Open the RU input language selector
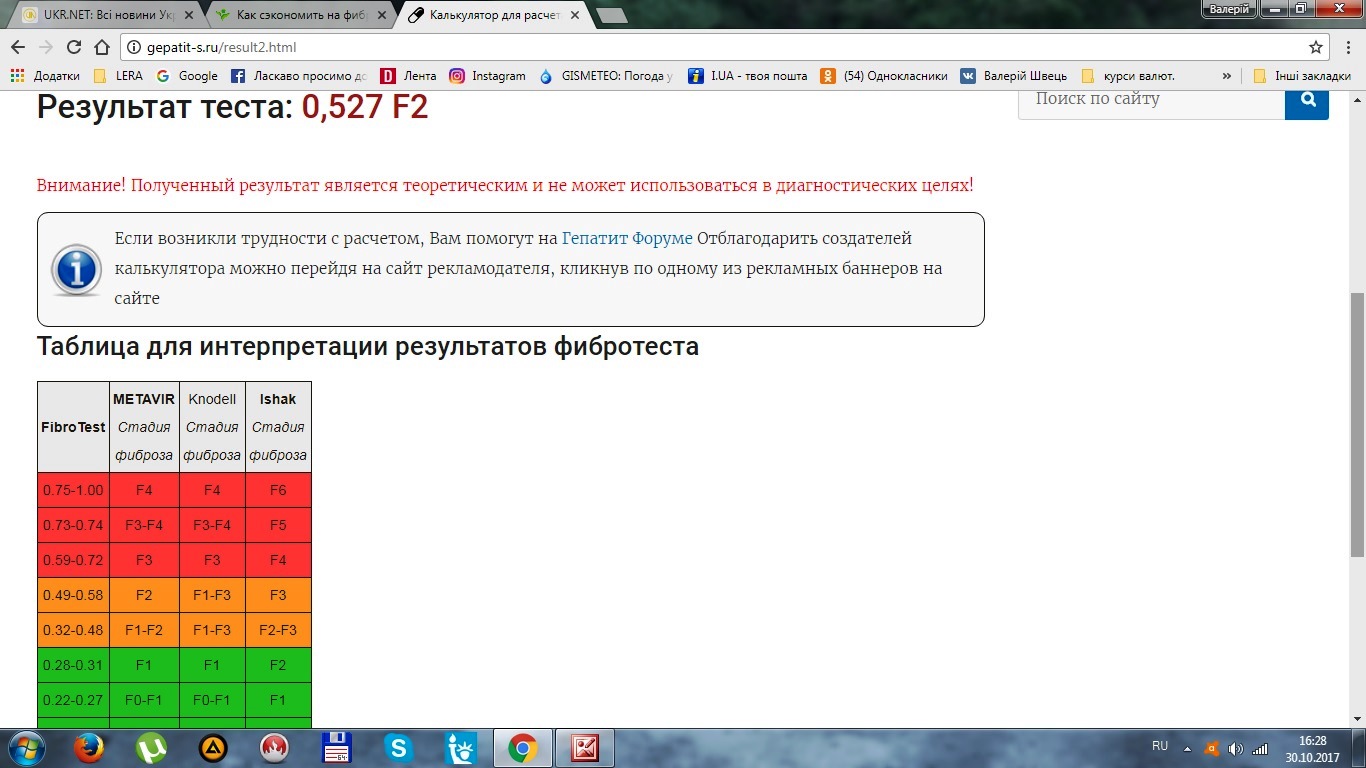Image resolution: width=1366 pixels, height=768 pixels. pyautogui.click(x=1160, y=747)
